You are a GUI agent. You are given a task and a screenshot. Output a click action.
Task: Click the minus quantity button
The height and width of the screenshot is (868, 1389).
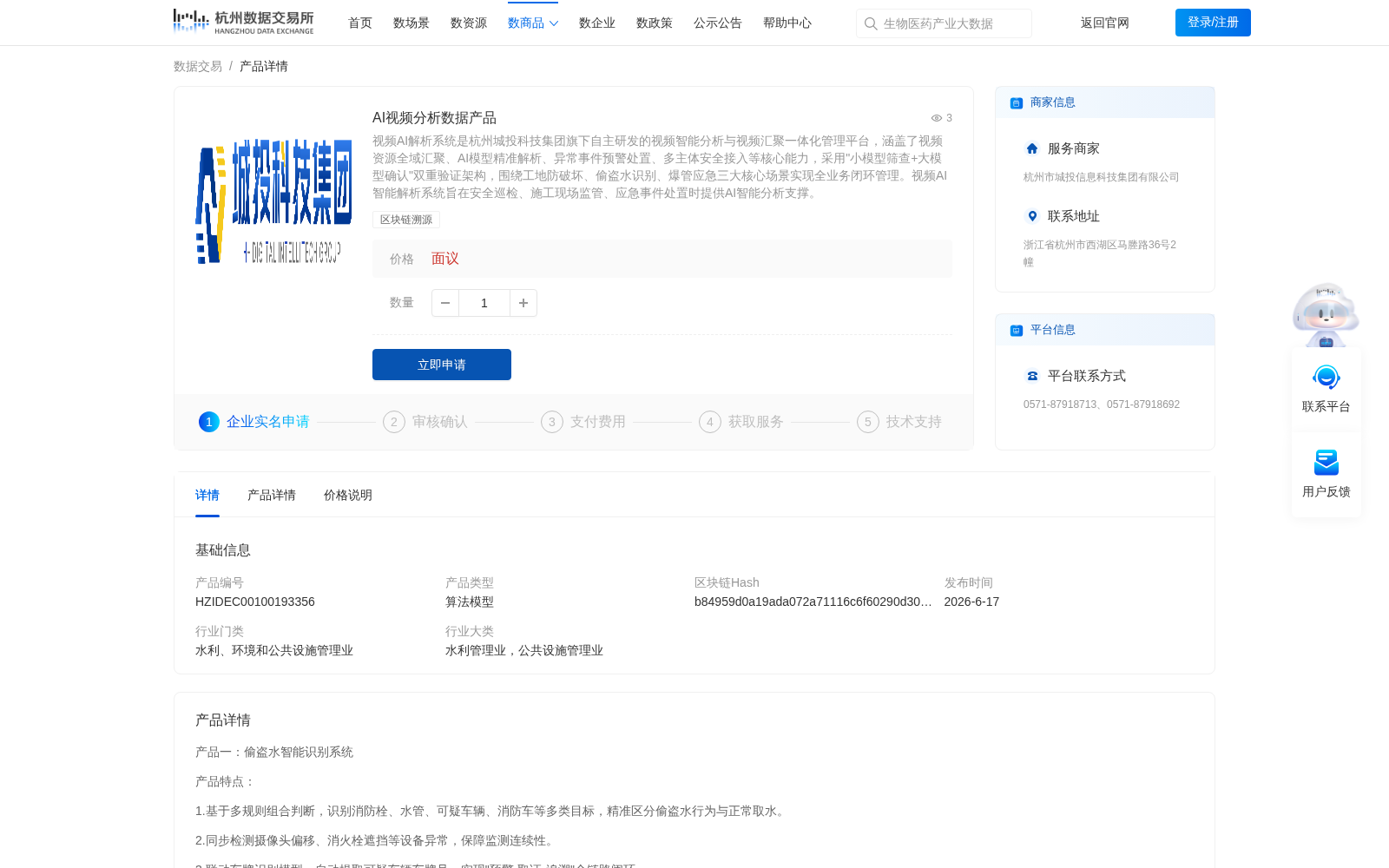pyautogui.click(x=445, y=303)
